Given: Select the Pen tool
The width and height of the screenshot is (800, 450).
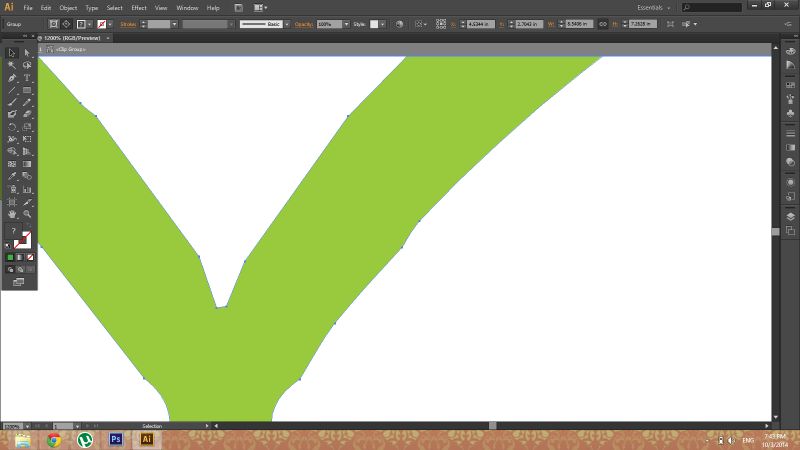Looking at the screenshot, I should [12, 78].
